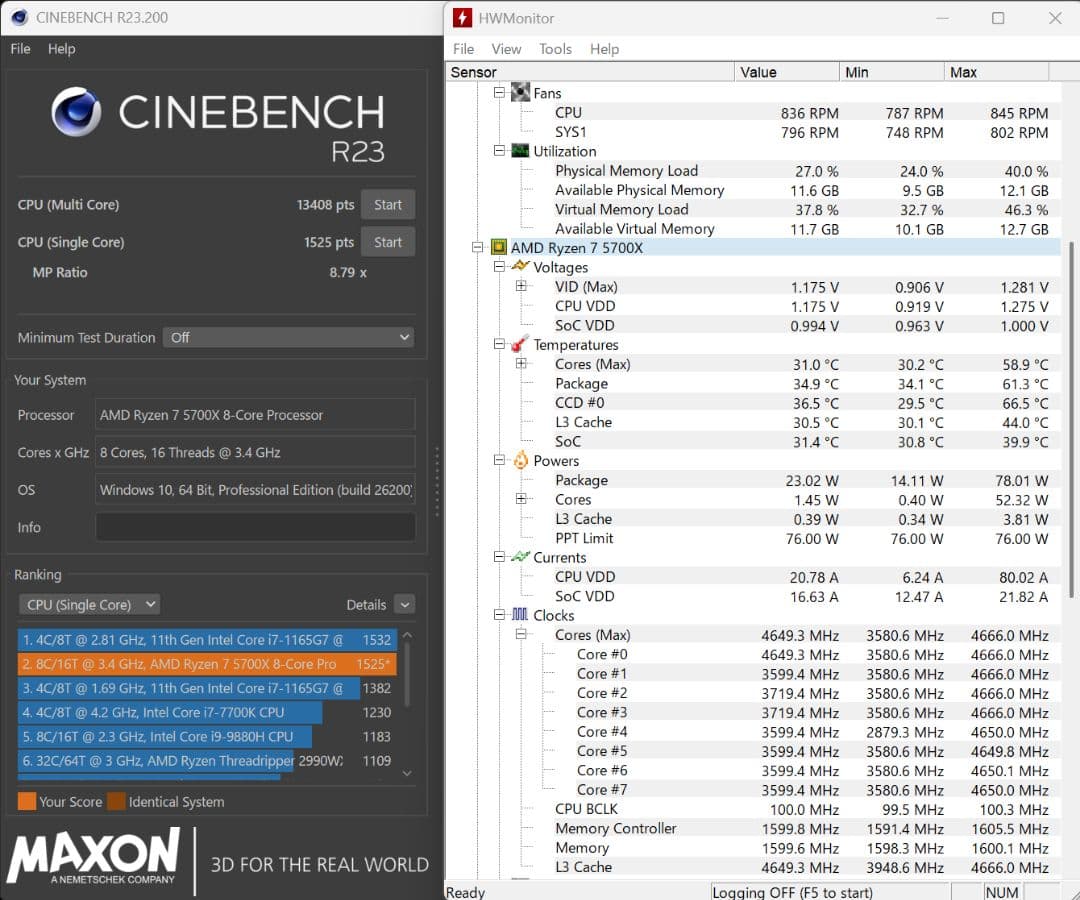Viewport: 1080px width, 900px height.
Task: Start the CPU (Single Core) test
Action: pyautogui.click(x=388, y=242)
